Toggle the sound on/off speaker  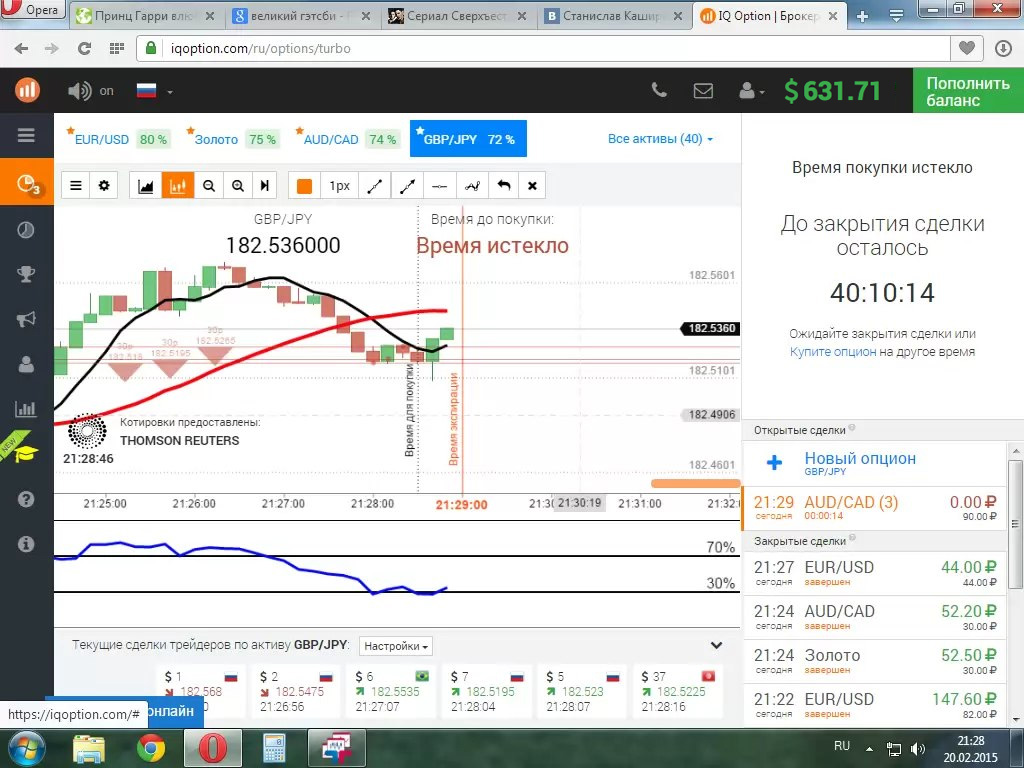pyautogui.click(x=80, y=91)
